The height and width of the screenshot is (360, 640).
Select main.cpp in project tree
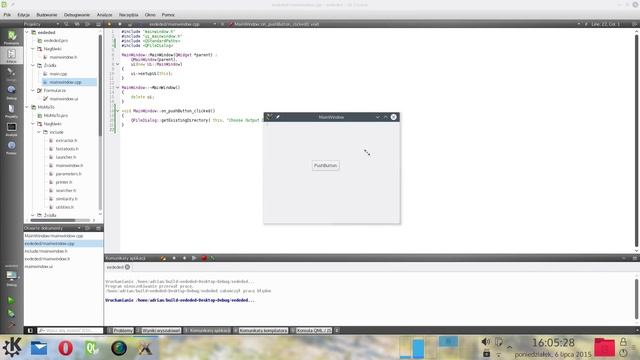pyautogui.click(x=58, y=74)
